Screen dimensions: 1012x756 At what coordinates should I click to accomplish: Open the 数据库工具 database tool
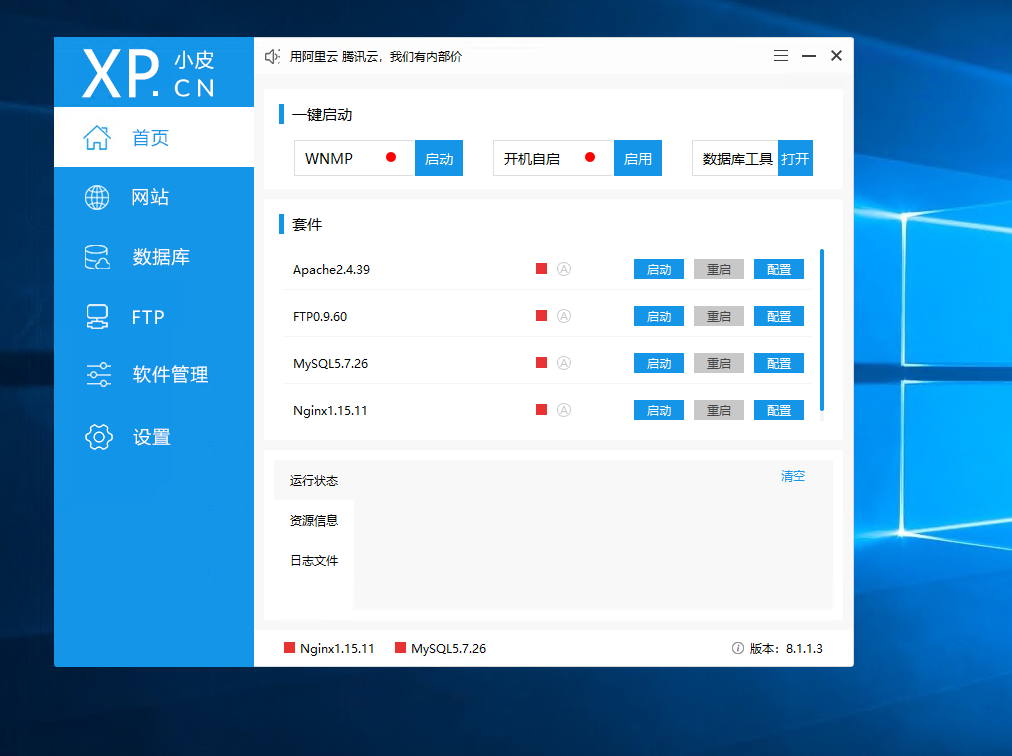pos(795,157)
